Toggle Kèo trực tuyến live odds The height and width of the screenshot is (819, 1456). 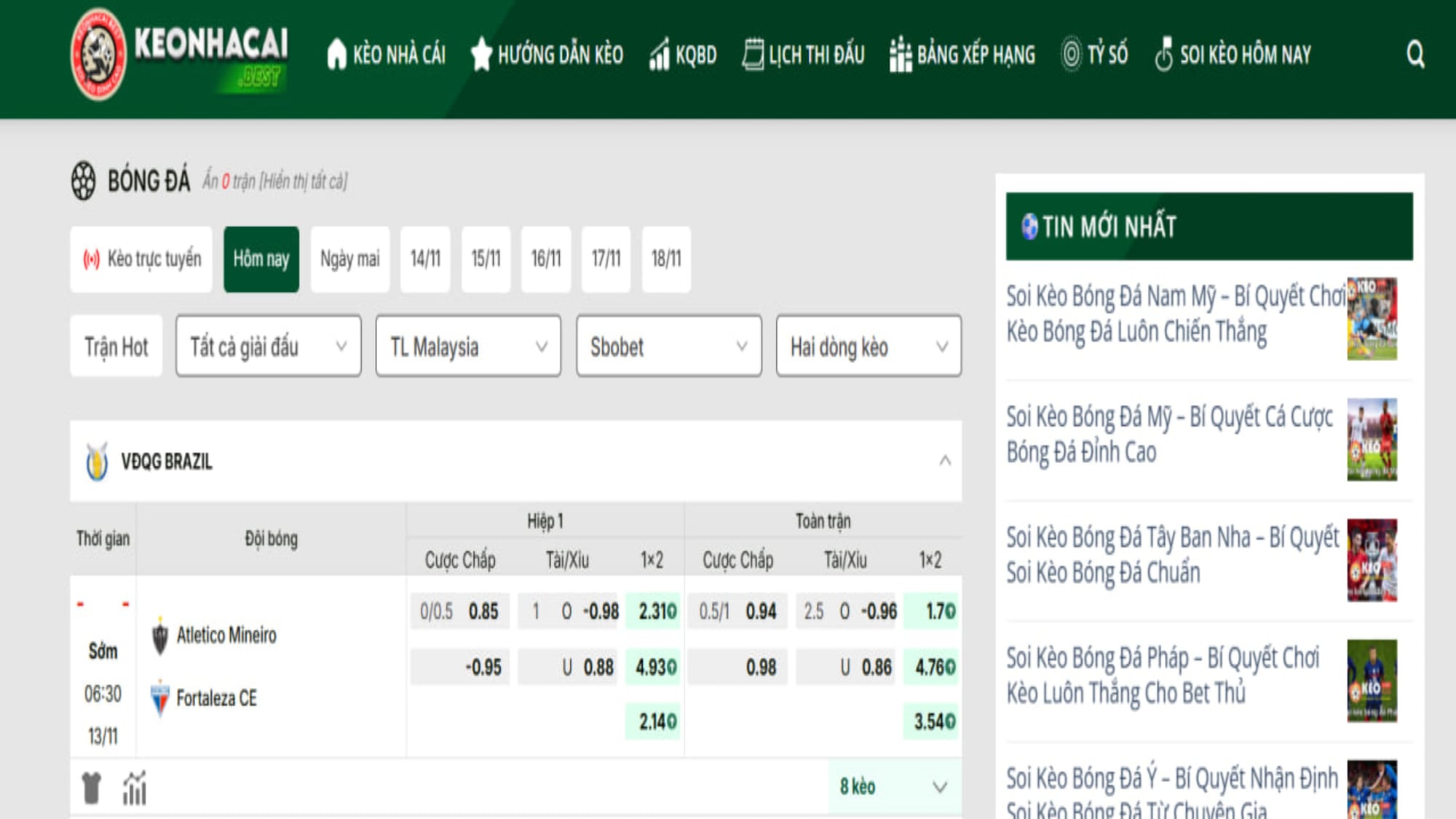142,259
